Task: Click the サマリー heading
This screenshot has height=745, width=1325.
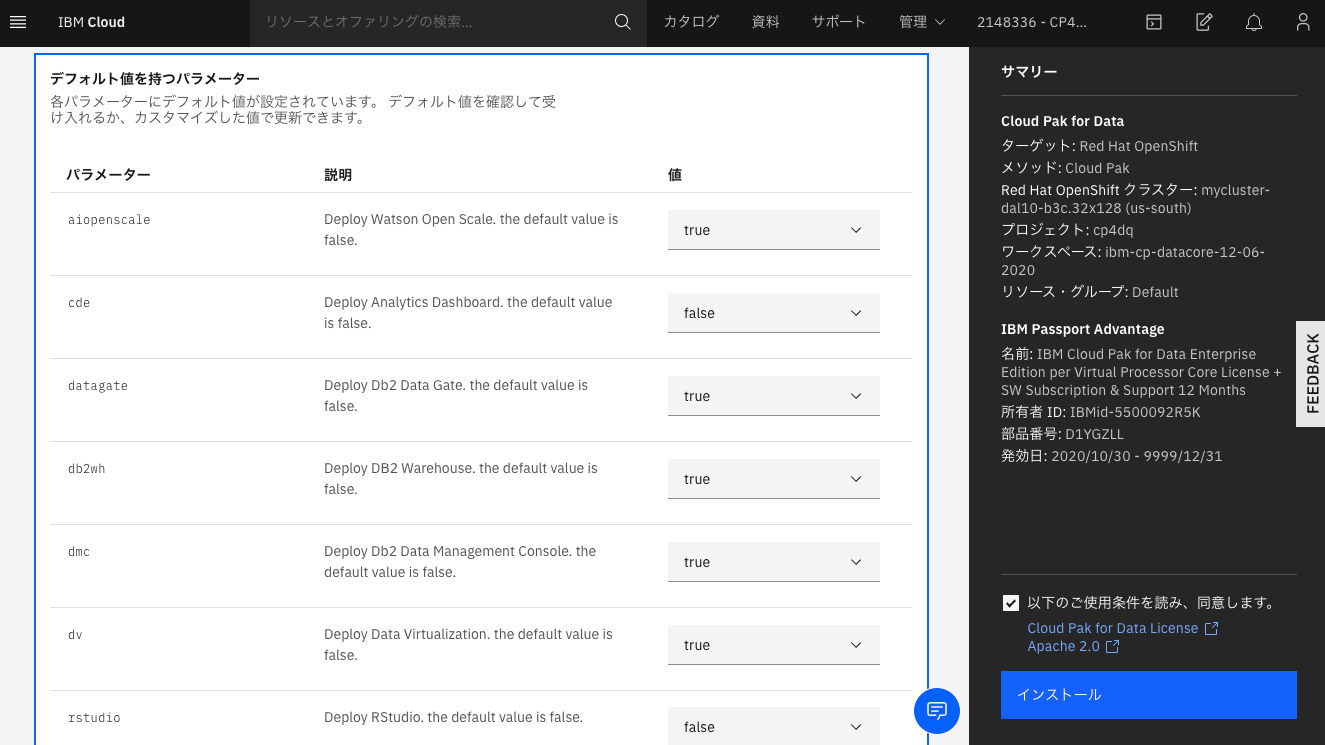Action: 1029,71
